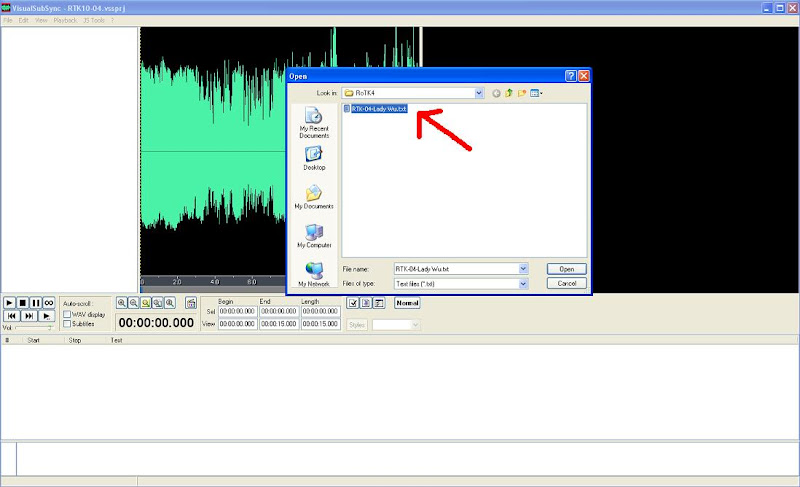This screenshot has height=487, width=800.
Task: Click the Cancel button in dialog
Action: pyautogui.click(x=566, y=284)
